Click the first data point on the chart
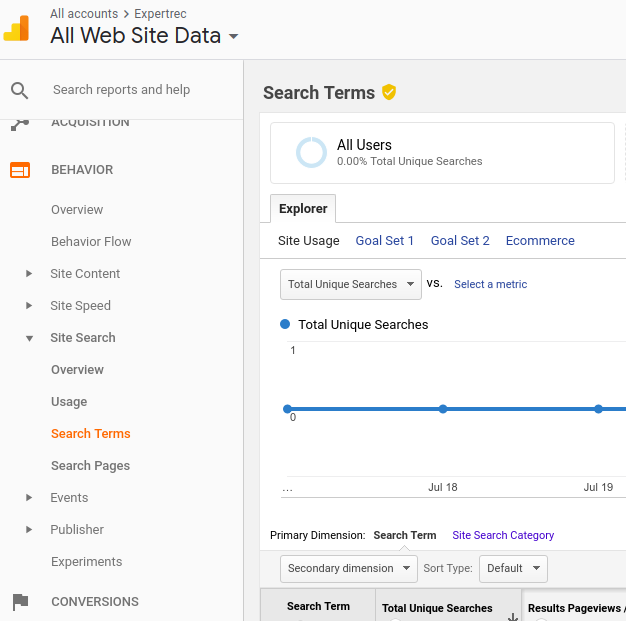Viewport: 626px width, 621px height. pyautogui.click(x=287, y=409)
